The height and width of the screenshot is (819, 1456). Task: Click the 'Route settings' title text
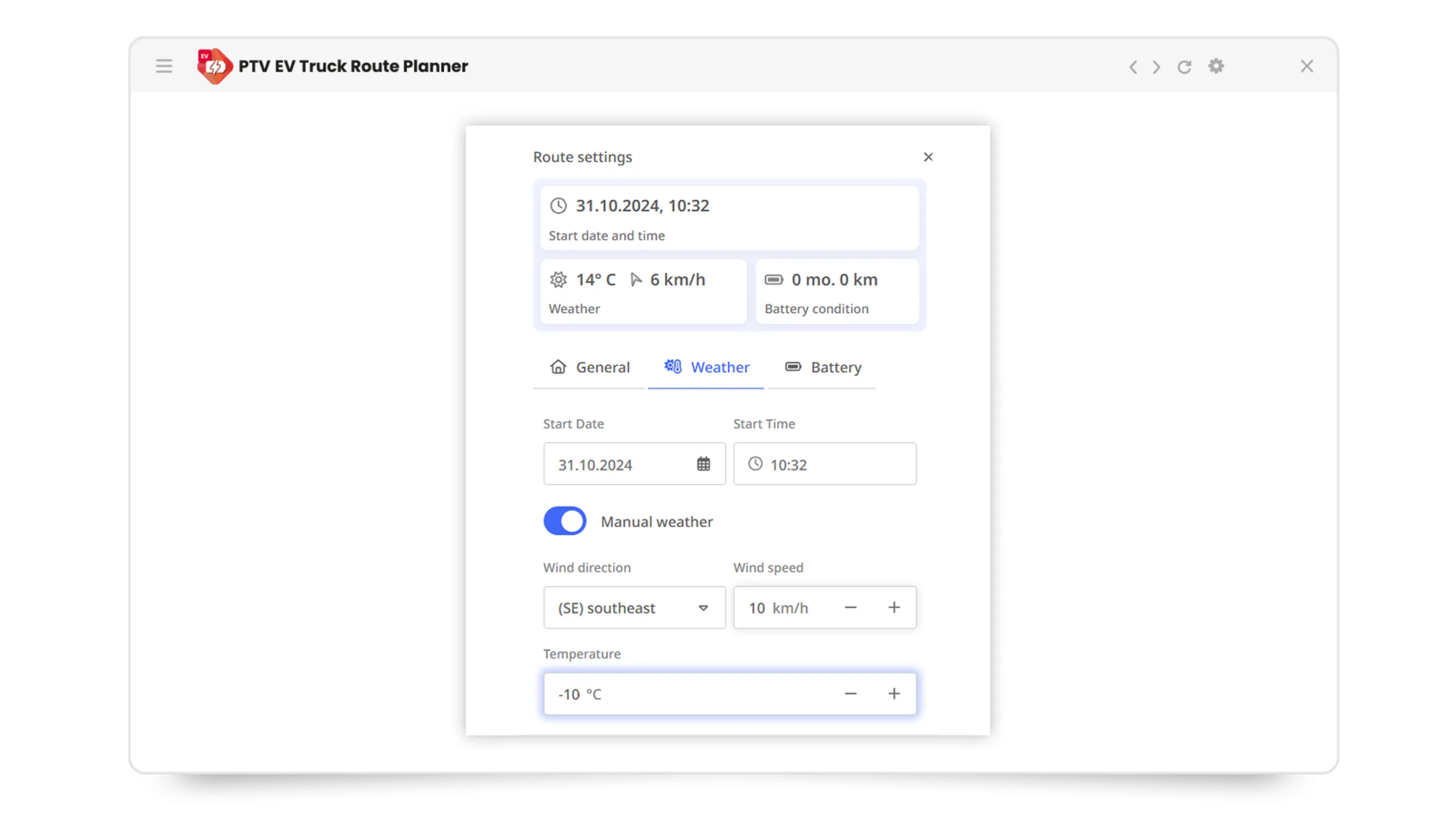(582, 157)
